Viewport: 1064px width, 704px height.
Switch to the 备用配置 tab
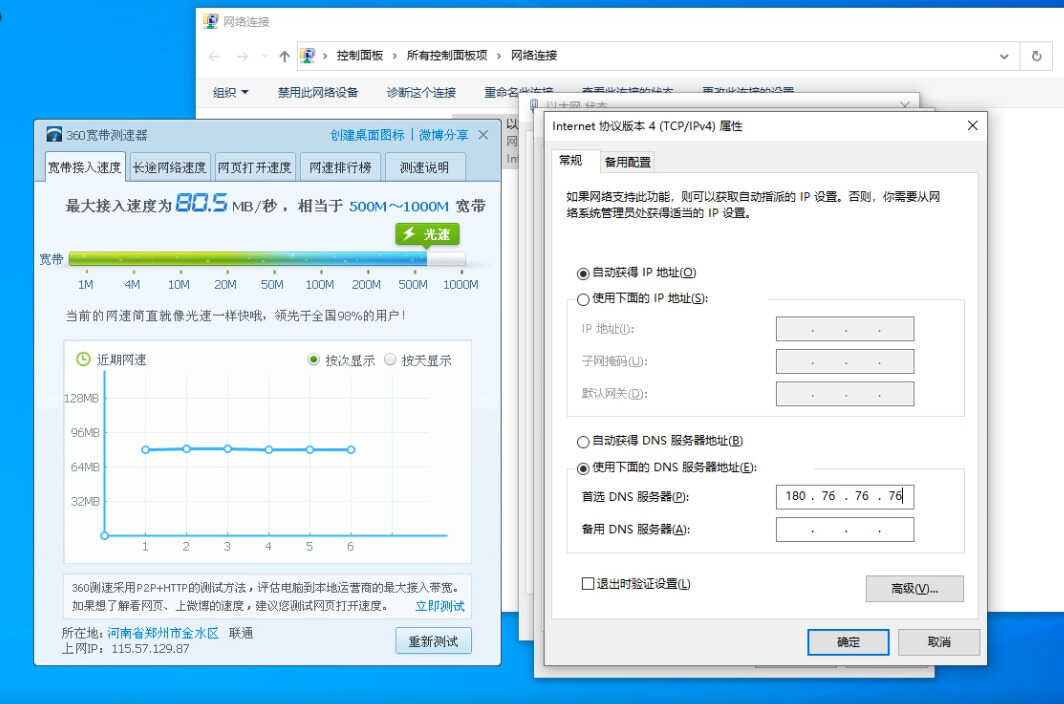(627, 162)
